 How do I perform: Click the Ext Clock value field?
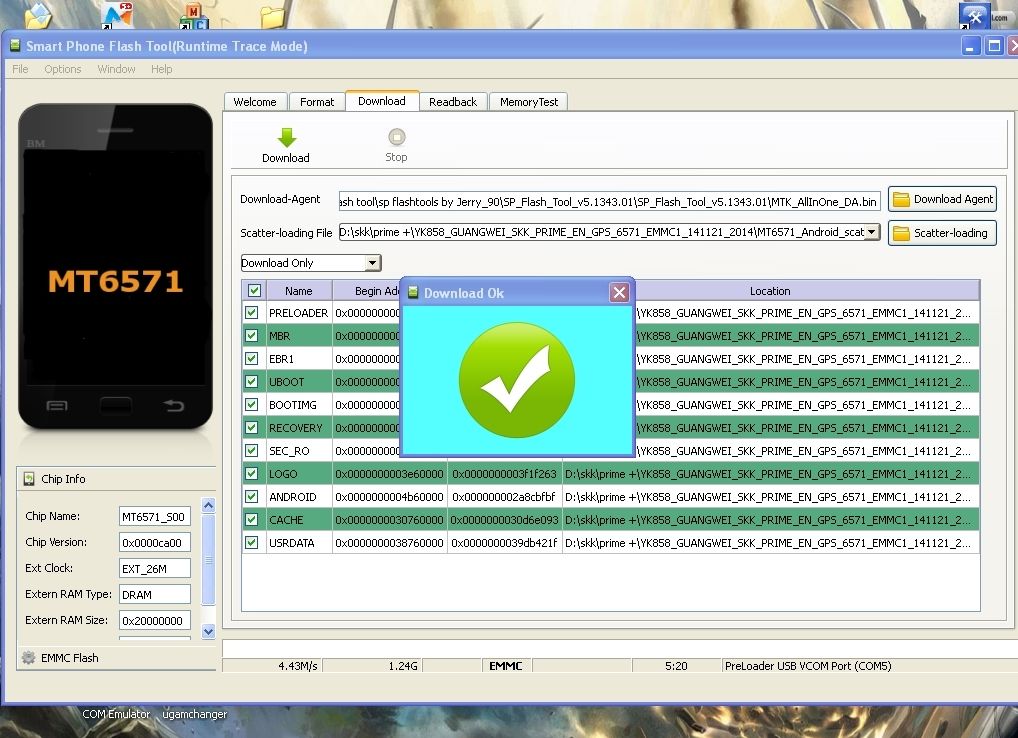pyautogui.click(x=155, y=569)
